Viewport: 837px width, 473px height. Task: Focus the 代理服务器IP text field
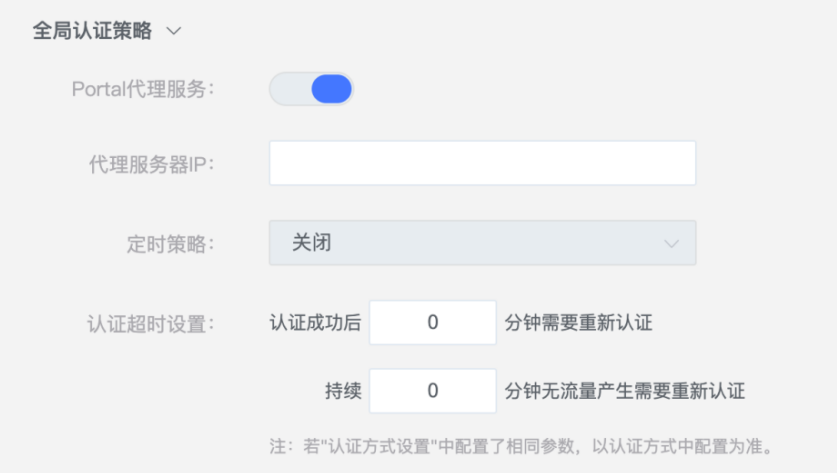(x=483, y=163)
